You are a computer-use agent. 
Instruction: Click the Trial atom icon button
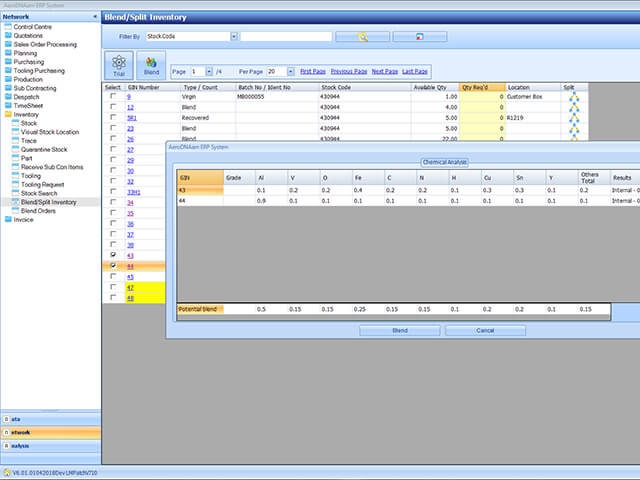(119, 65)
